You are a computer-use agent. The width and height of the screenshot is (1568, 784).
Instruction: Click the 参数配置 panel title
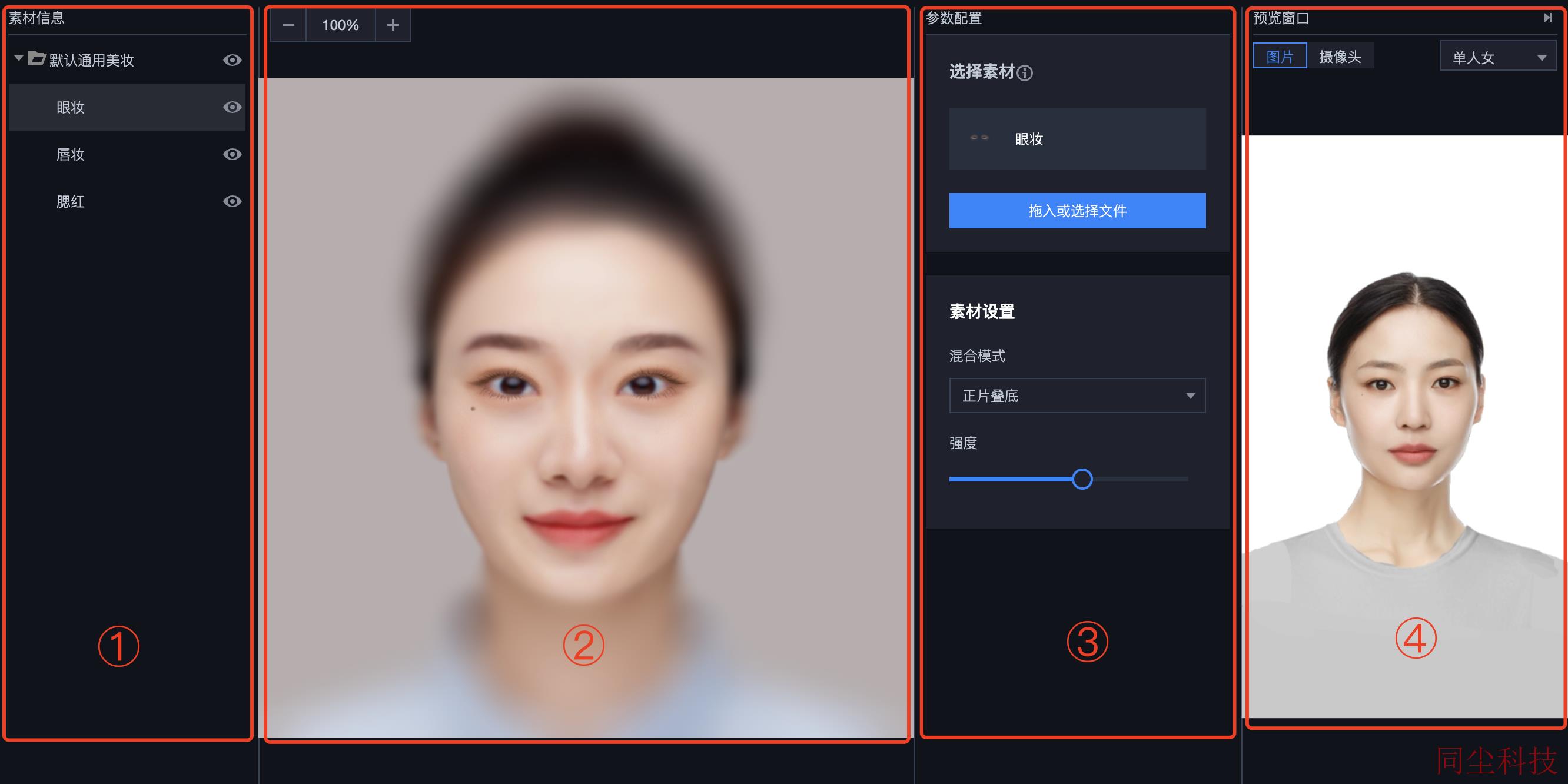point(954,18)
